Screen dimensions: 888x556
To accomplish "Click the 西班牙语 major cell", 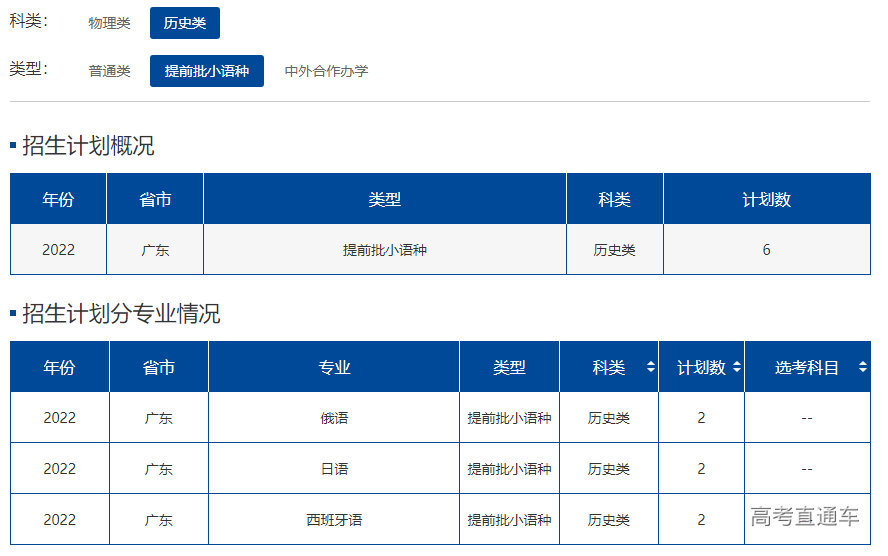I will 334,520.
